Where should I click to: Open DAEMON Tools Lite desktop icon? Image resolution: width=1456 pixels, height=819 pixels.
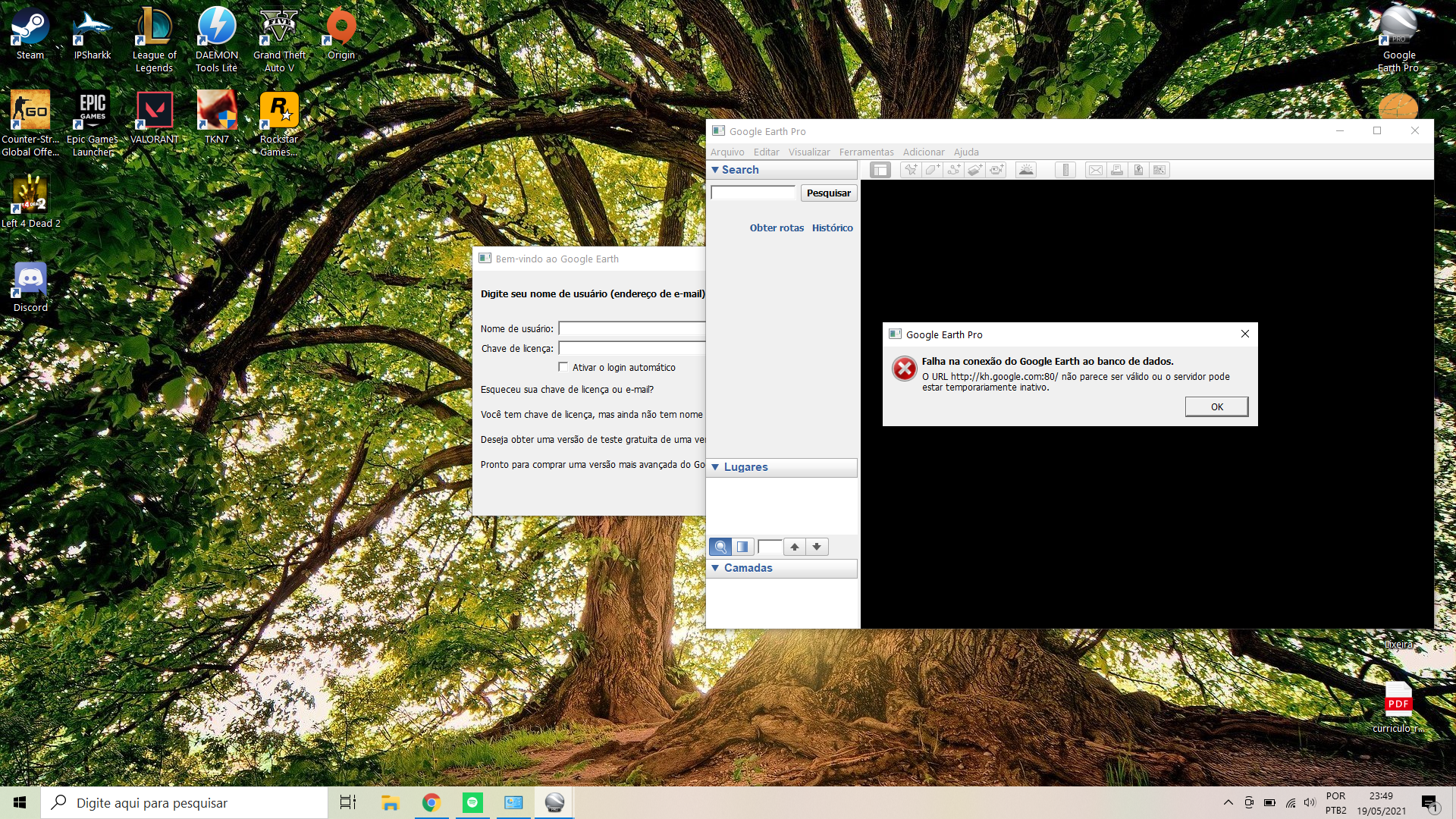217,40
